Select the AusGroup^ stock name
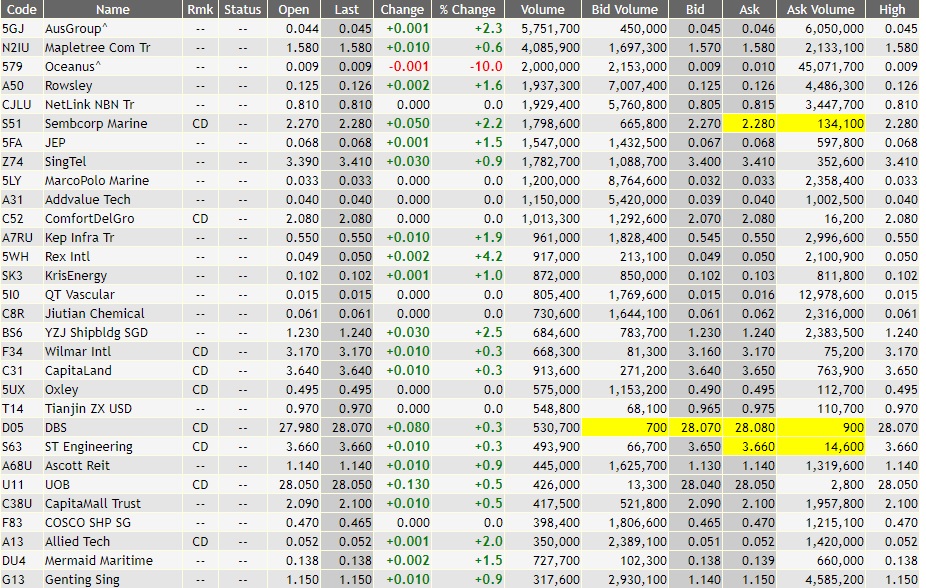926x588 pixels. 77,28
